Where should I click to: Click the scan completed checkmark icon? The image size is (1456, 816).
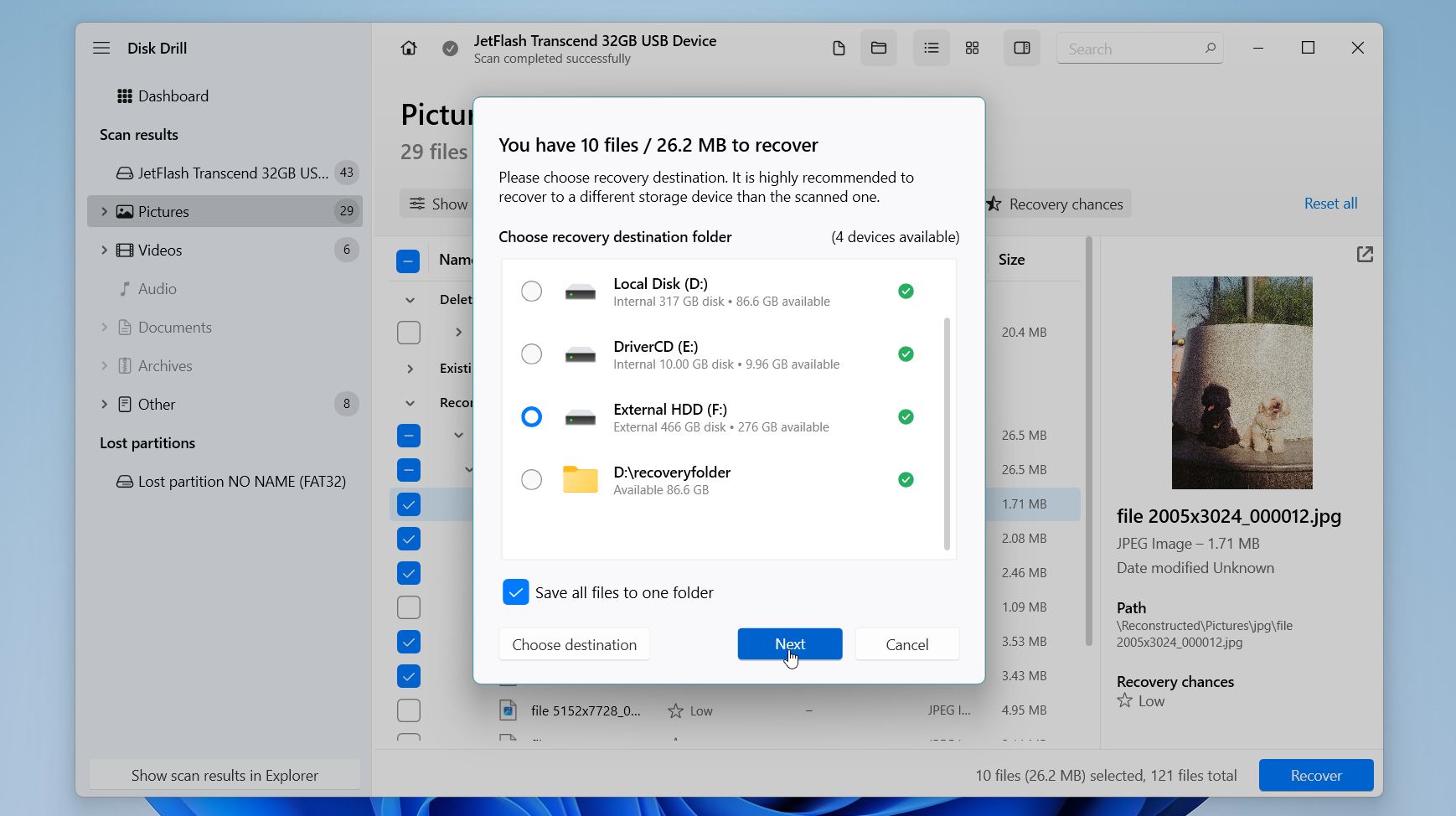tap(450, 49)
